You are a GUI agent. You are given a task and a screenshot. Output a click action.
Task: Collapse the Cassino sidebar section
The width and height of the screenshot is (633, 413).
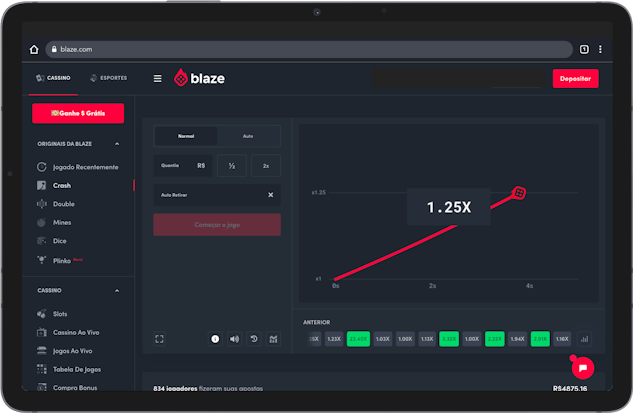(117, 291)
